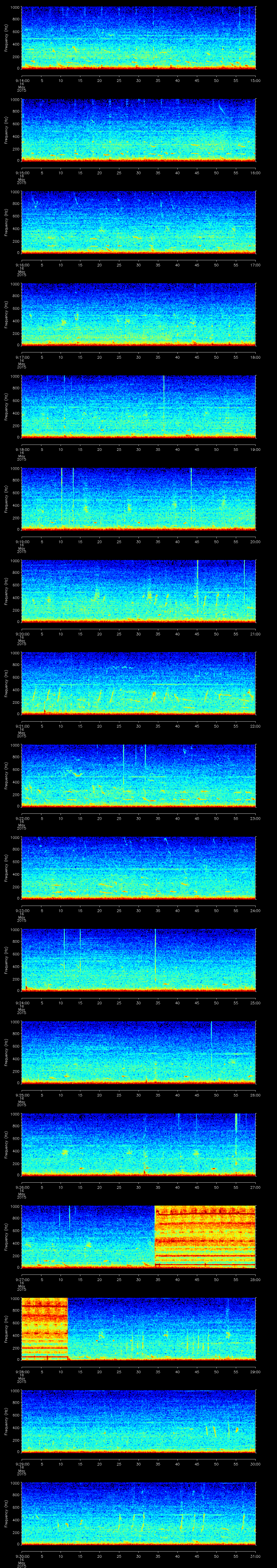Screen dimensions: 277x1568
Task: Click the 15:00 end time label
Action: [x=256, y=80]
